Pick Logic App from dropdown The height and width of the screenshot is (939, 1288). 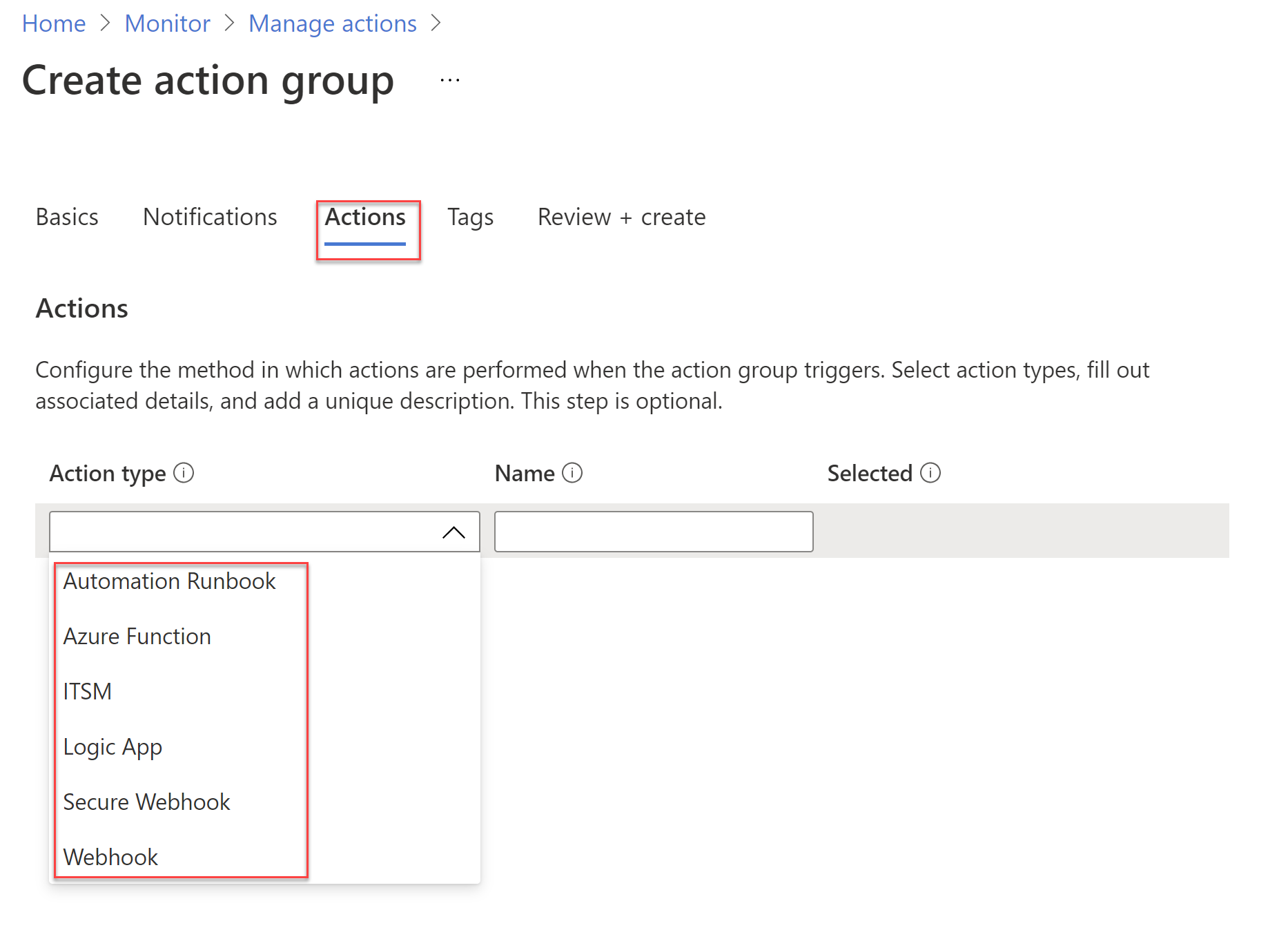click(113, 747)
